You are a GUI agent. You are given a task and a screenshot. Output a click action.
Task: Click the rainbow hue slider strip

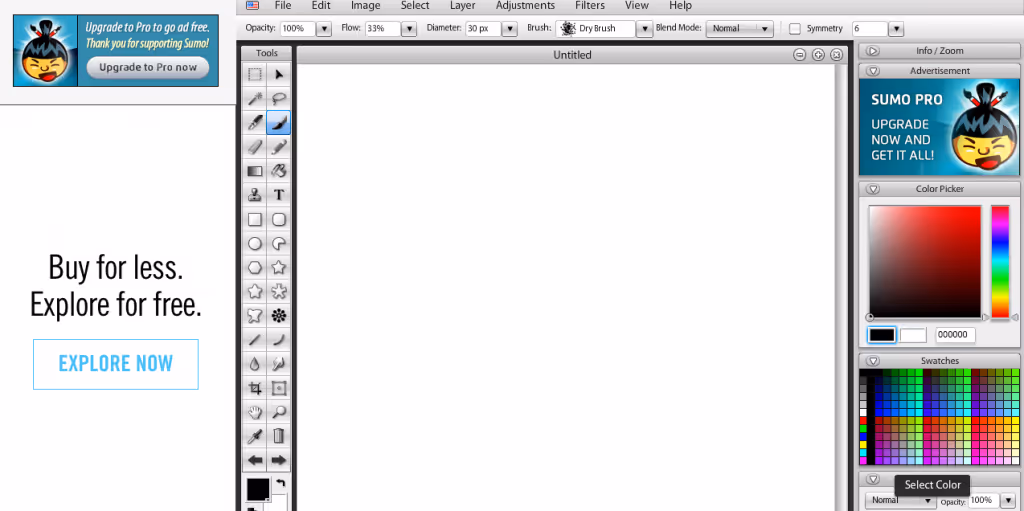pos(1000,261)
